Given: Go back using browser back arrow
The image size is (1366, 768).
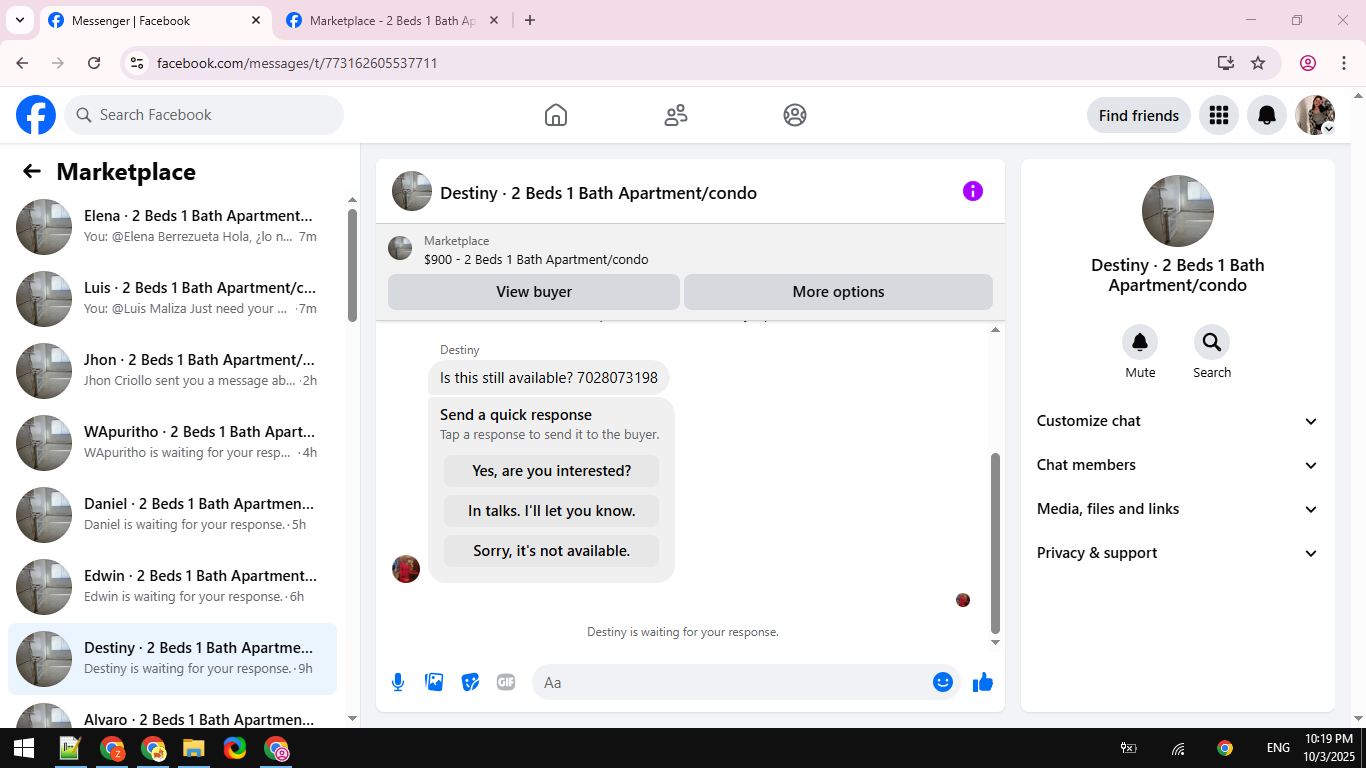Looking at the screenshot, I should click(22, 63).
